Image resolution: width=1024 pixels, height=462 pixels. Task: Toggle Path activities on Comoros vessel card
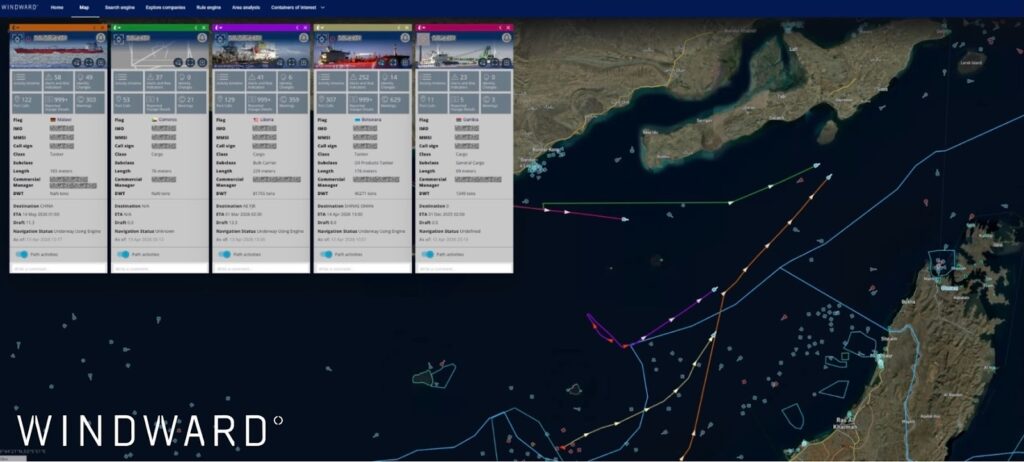coord(123,254)
